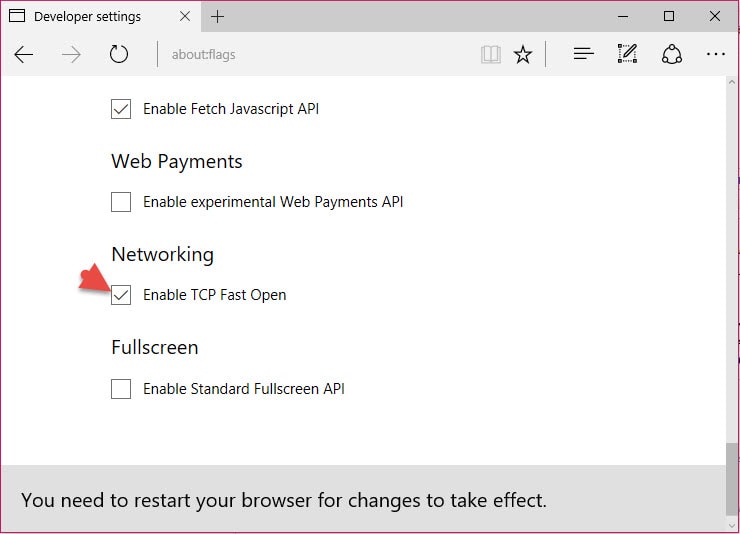The width and height of the screenshot is (740, 534).
Task: Click the browser Back arrow
Action: 24,55
